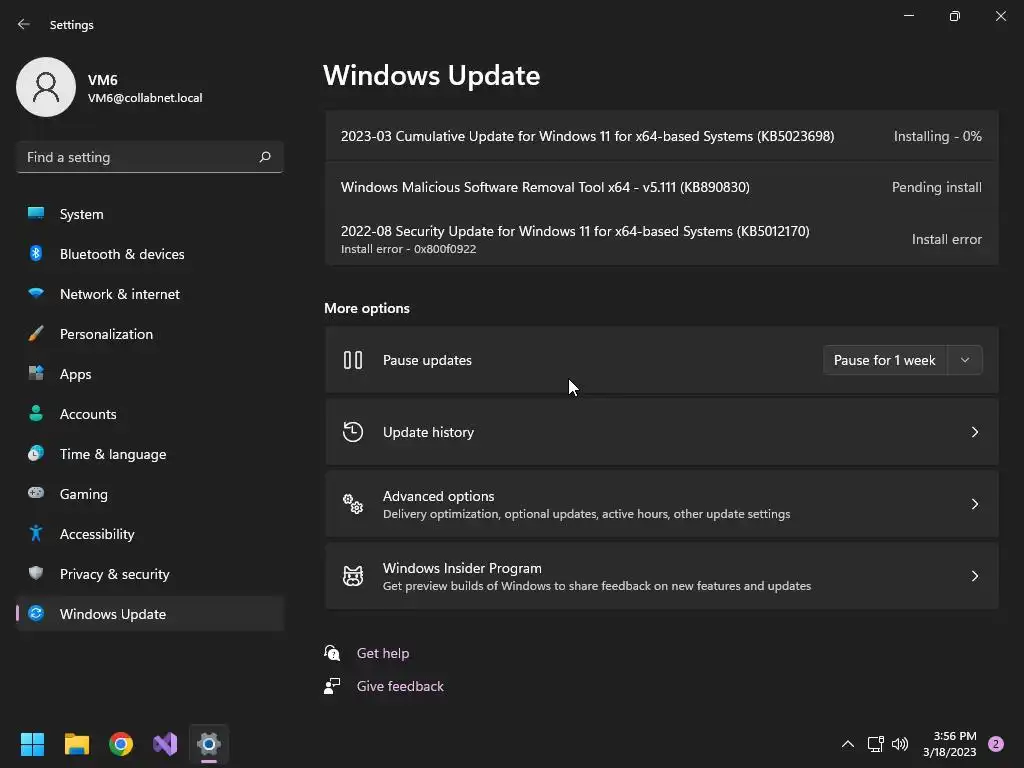Launch Google Chrome from taskbar
The image size is (1024, 768).
[121, 744]
